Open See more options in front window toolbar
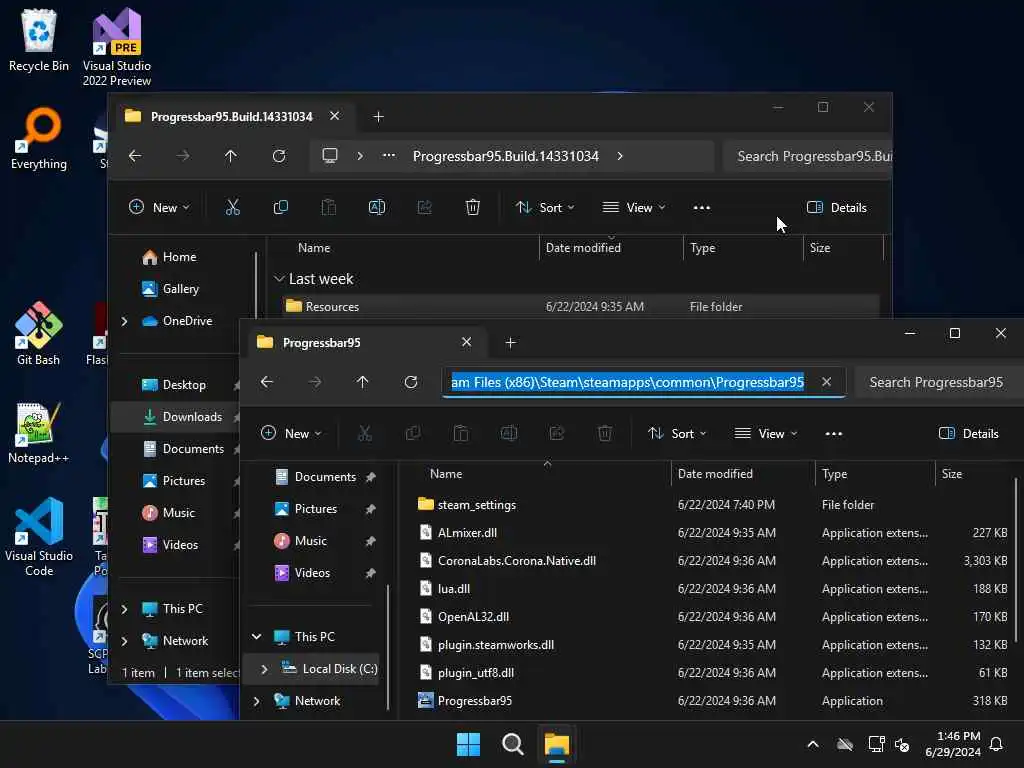 tap(834, 434)
